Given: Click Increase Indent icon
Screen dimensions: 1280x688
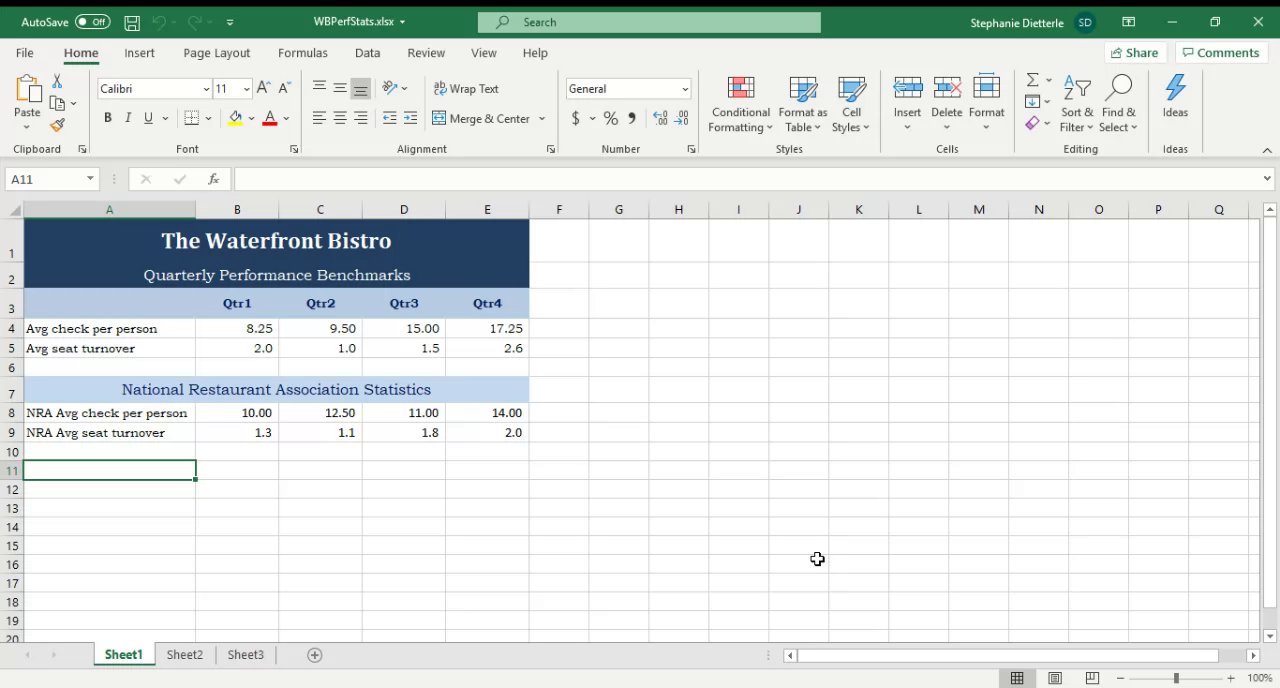Looking at the screenshot, I should pos(410,118).
